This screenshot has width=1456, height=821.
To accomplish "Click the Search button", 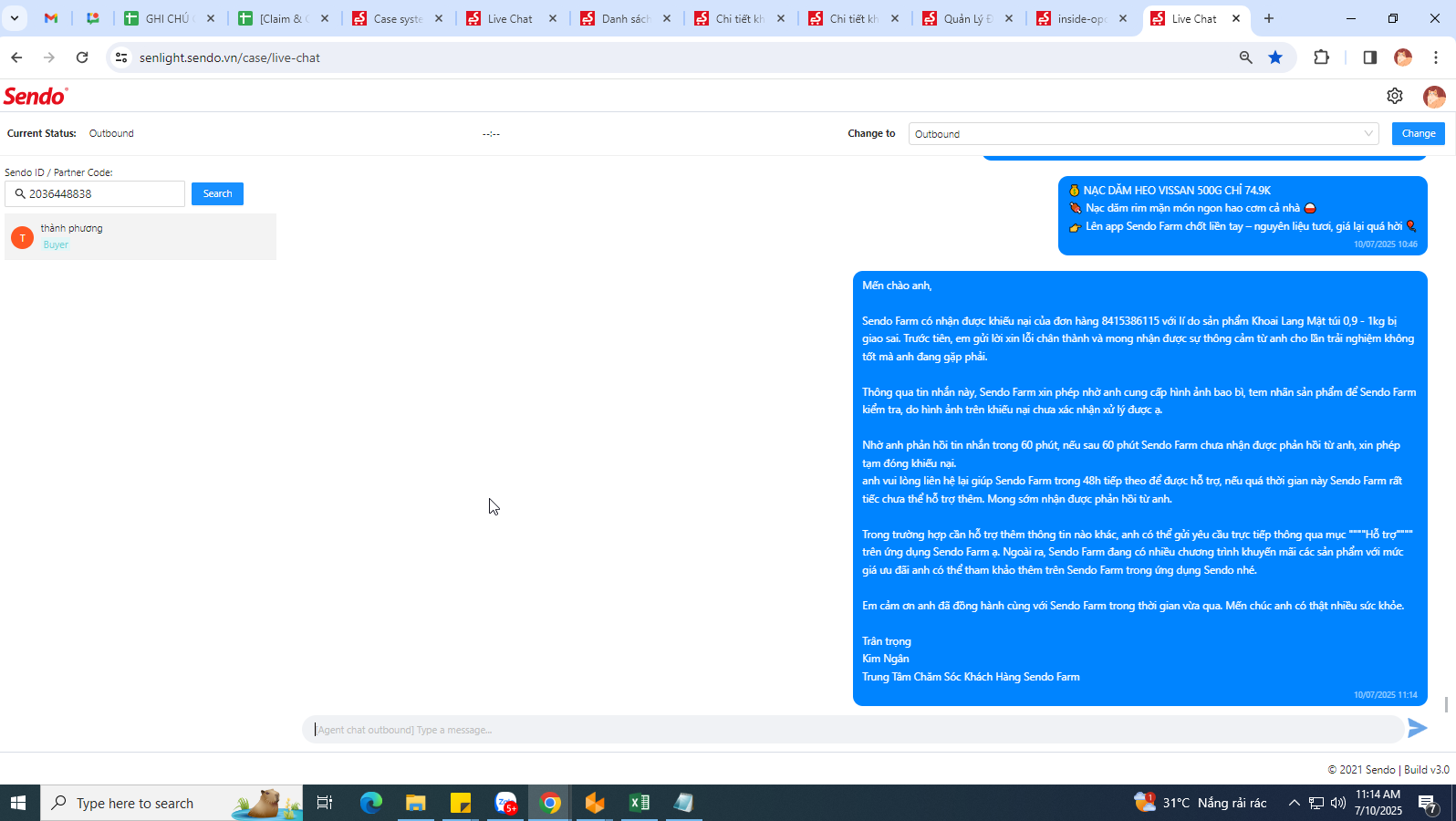I will [x=217, y=193].
